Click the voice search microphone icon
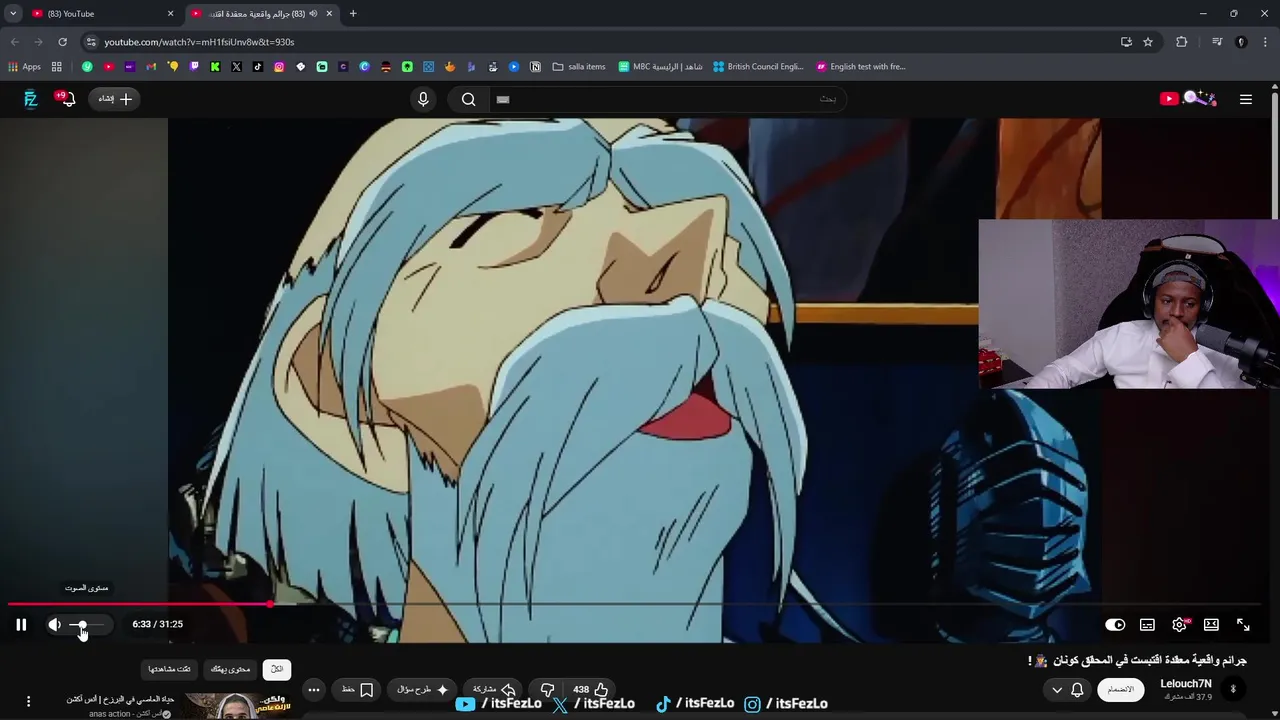 coord(423,99)
